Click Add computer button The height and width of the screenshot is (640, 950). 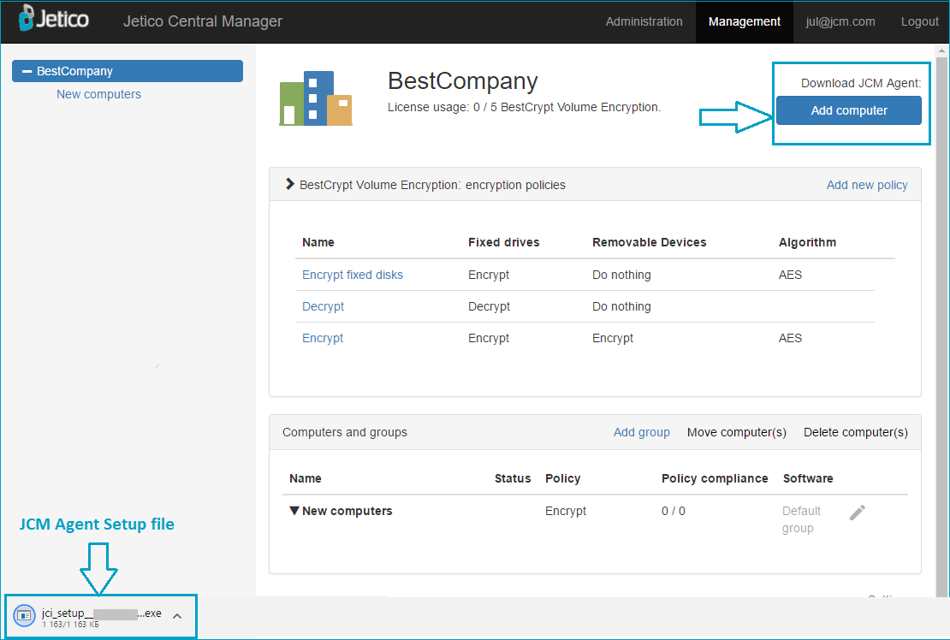(x=849, y=110)
